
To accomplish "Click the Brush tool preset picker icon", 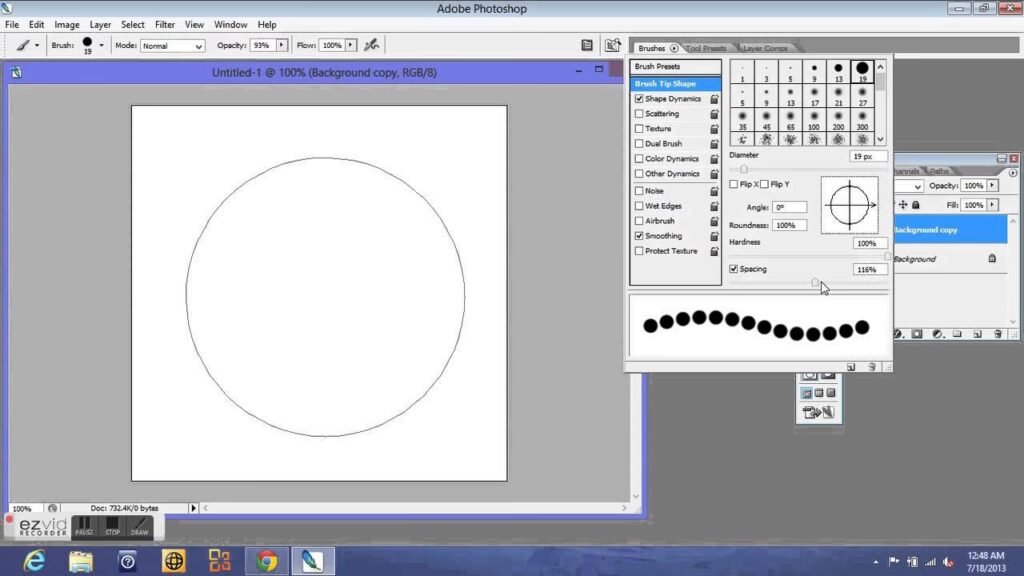I will coord(24,45).
